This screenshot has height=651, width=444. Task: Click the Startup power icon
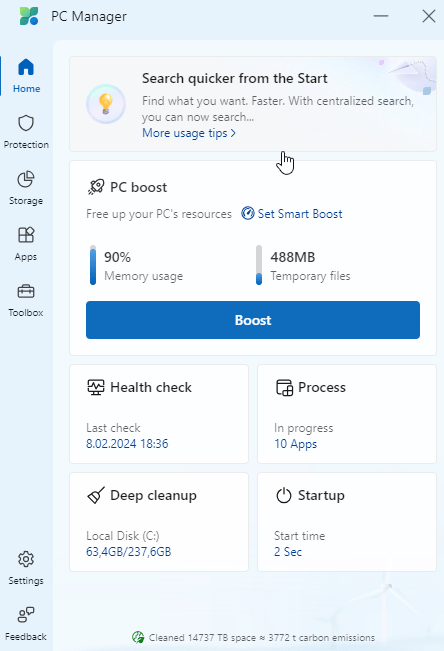tap(284, 495)
